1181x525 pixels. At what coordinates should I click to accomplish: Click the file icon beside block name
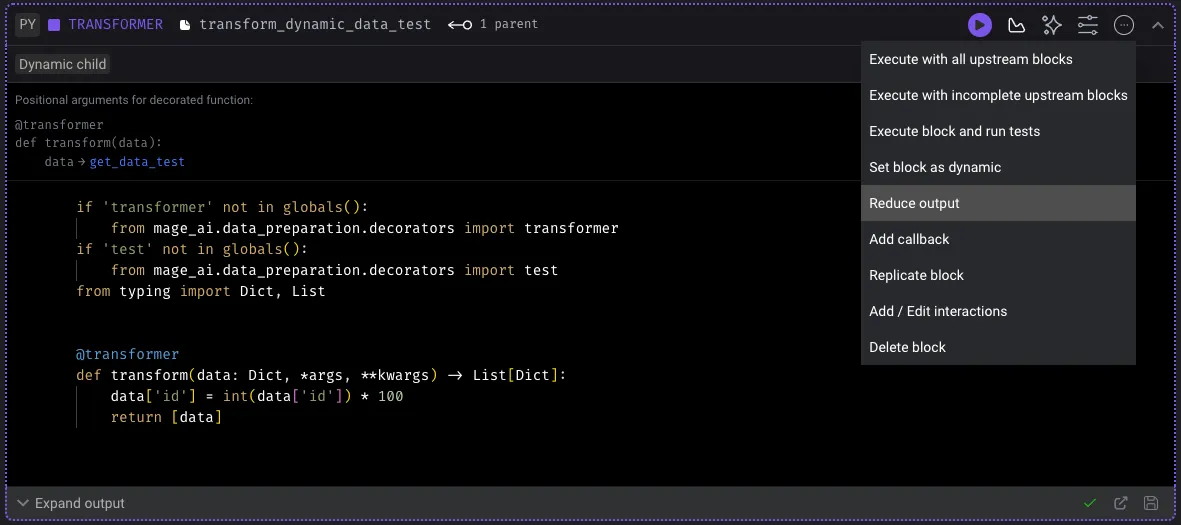pyautogui.click(x=185, y=25)
